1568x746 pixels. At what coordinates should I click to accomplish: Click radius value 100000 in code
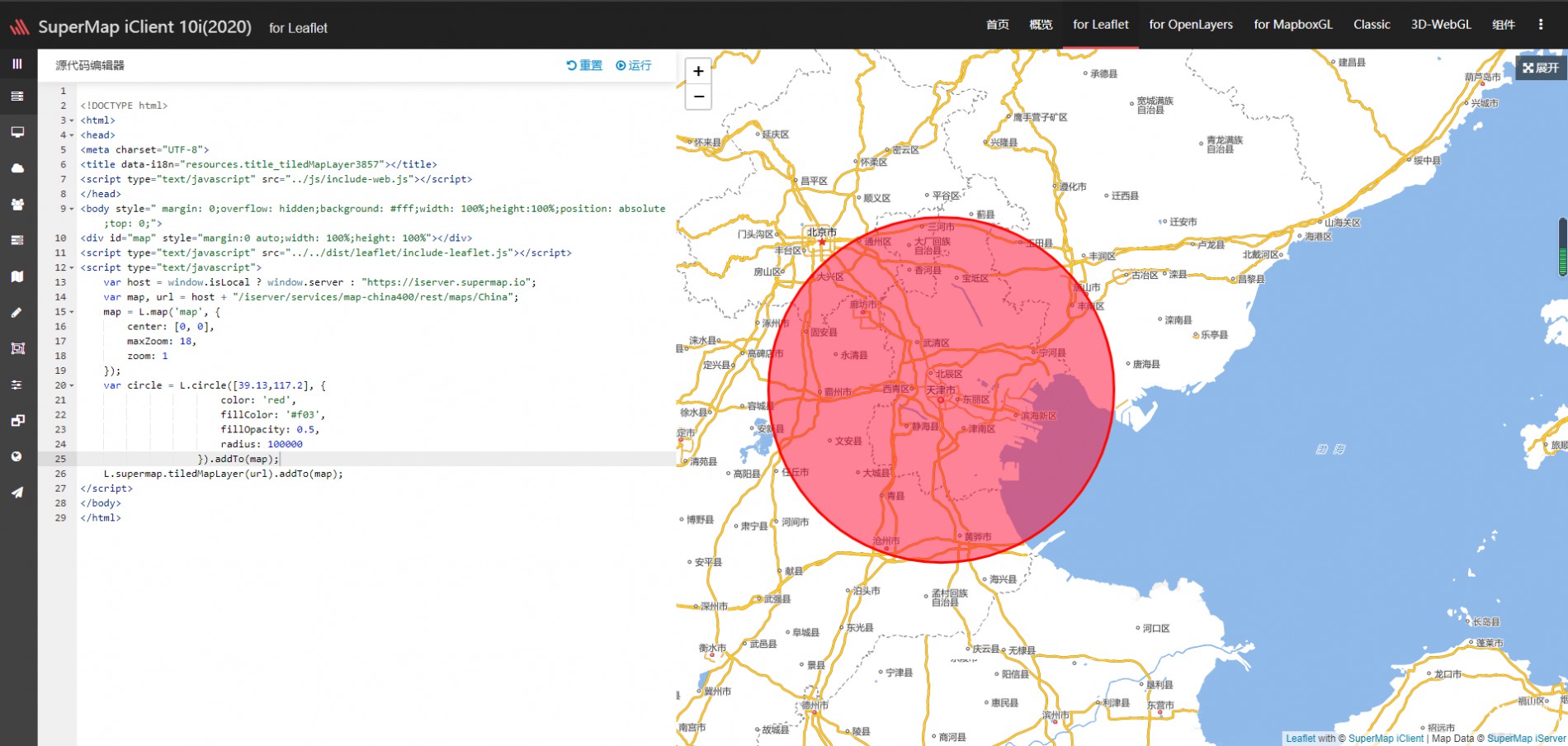tap(285, 444)
